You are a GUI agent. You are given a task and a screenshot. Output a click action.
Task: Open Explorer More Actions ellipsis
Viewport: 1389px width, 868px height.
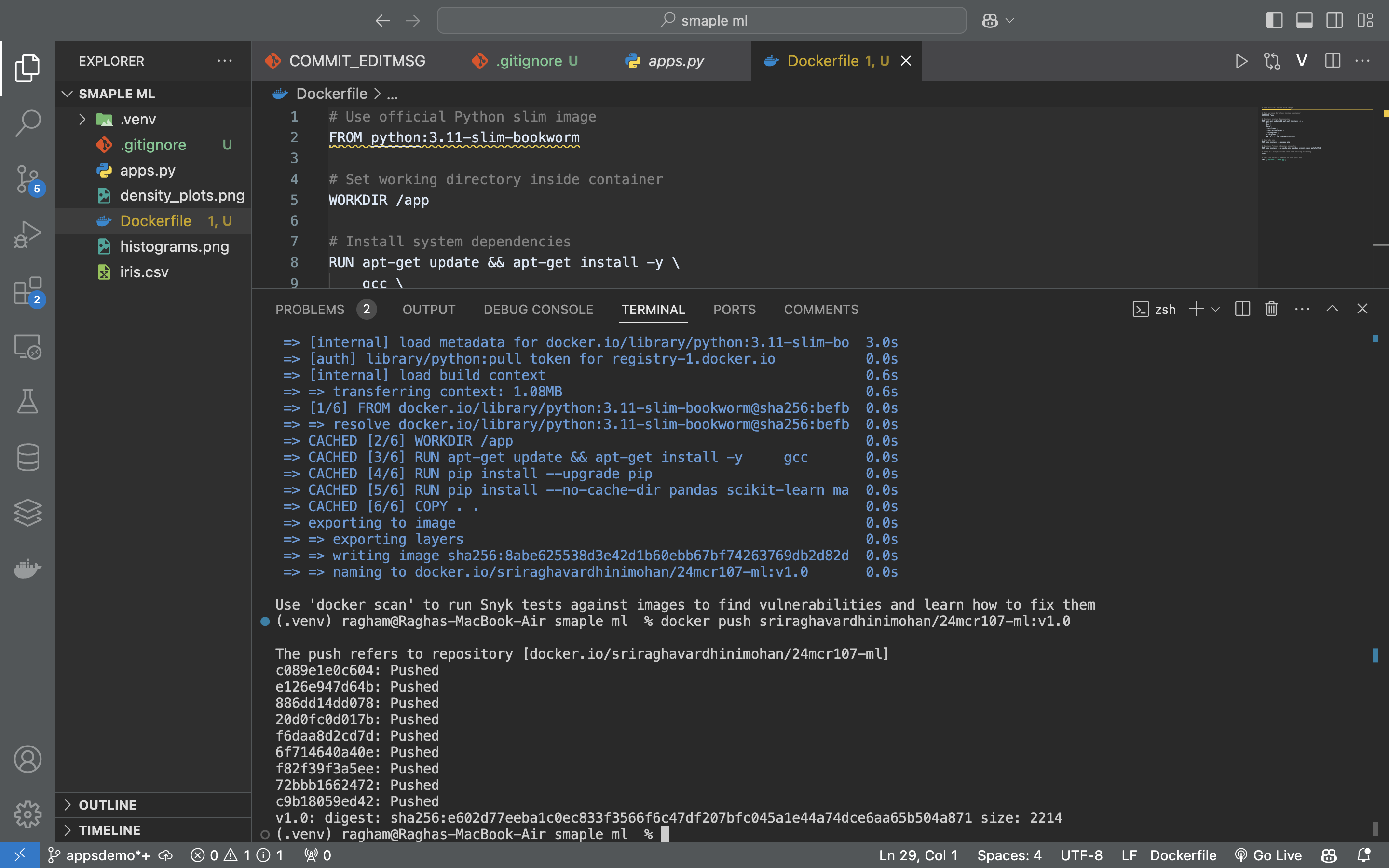coord(224,61)
